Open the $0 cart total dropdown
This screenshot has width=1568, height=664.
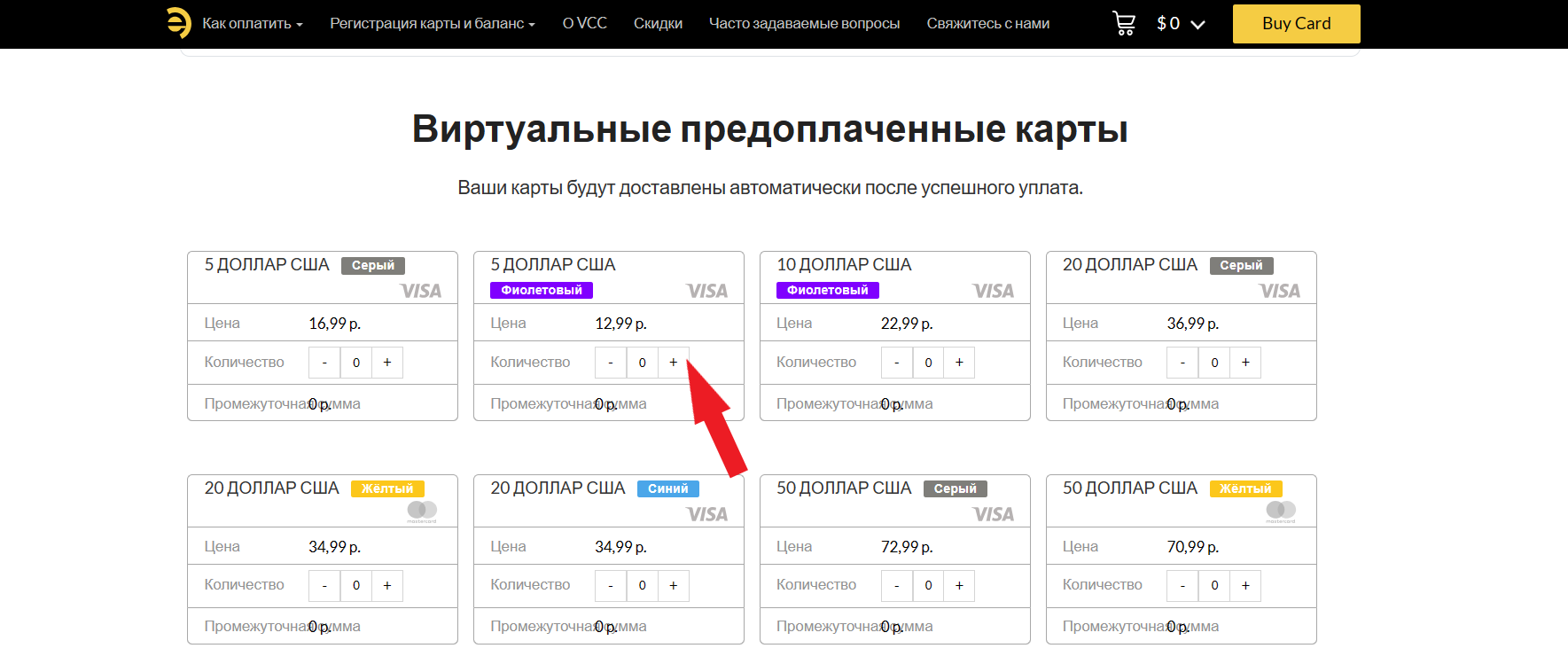(x=1181, y=24)
